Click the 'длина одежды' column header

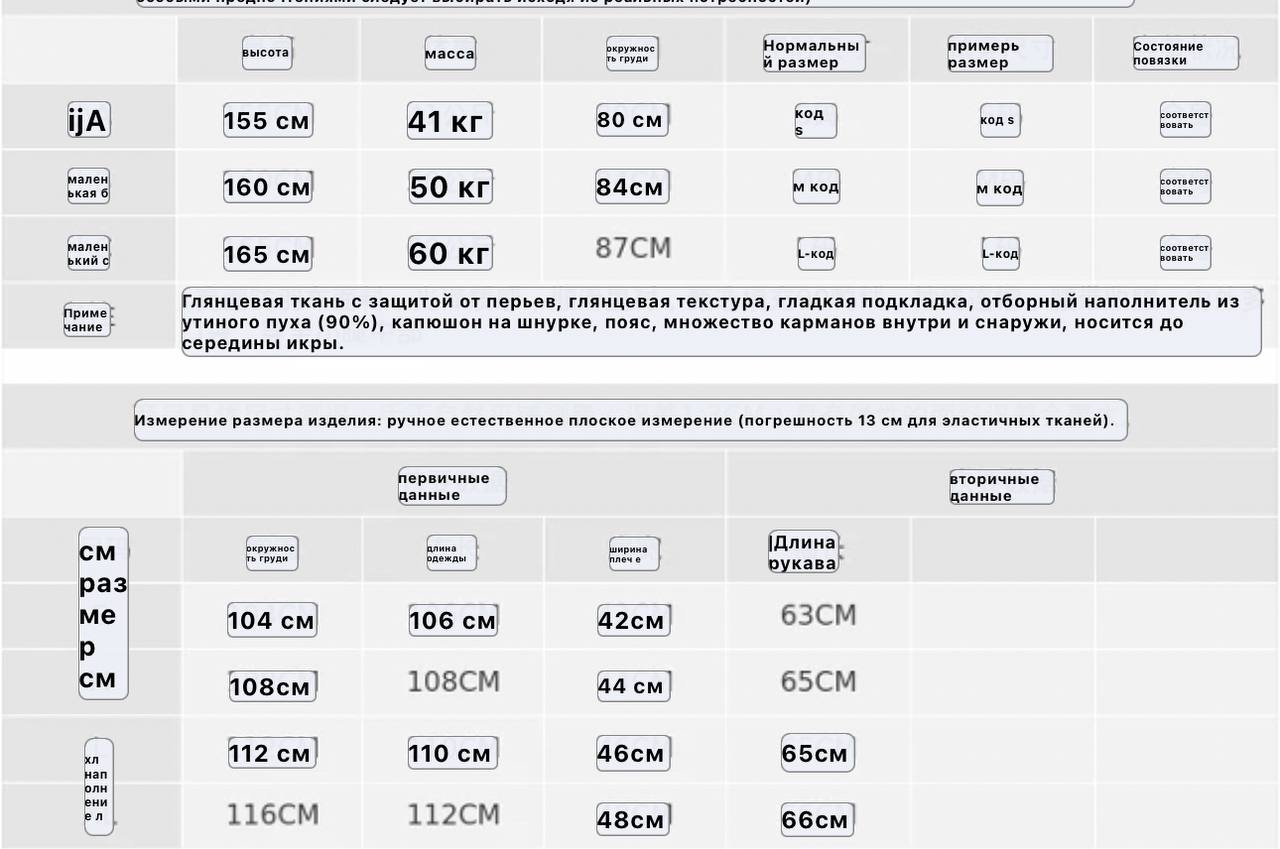[451, 553]
